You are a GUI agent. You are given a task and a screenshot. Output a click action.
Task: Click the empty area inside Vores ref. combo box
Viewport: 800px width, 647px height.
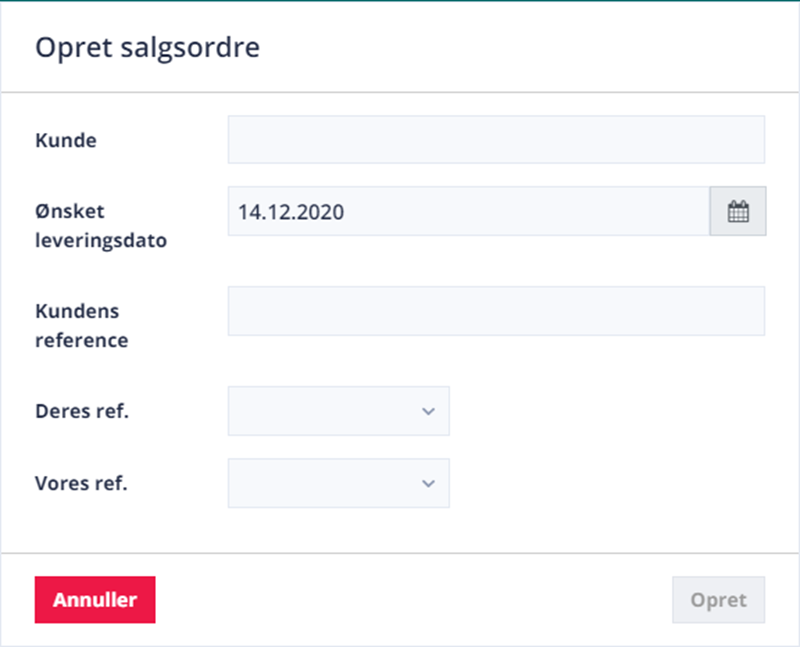click(321, 483)
